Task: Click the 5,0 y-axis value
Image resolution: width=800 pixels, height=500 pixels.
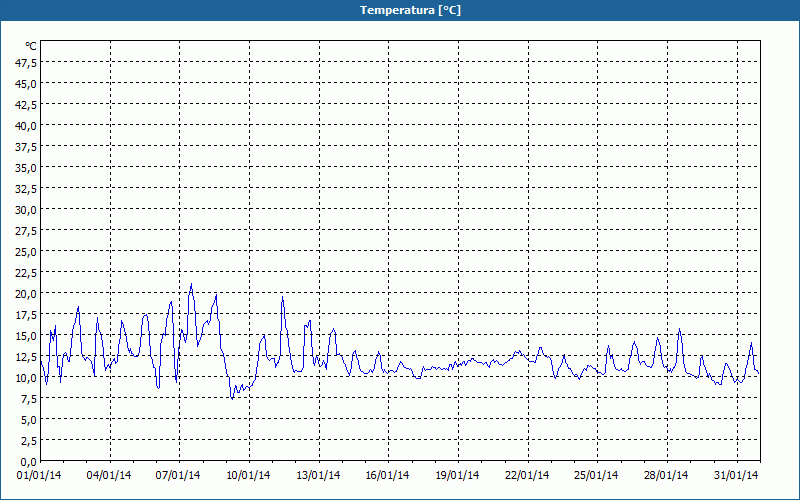Action: click(x=29, y=420)
